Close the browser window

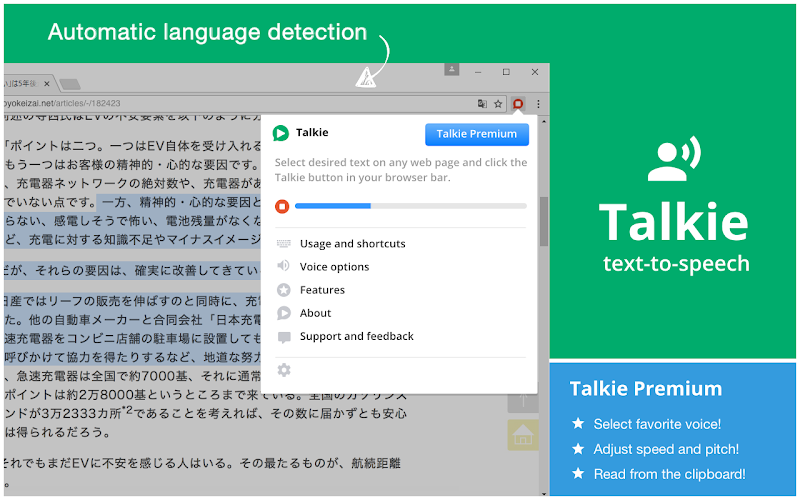pyautogui.click(x=535, y=72)
